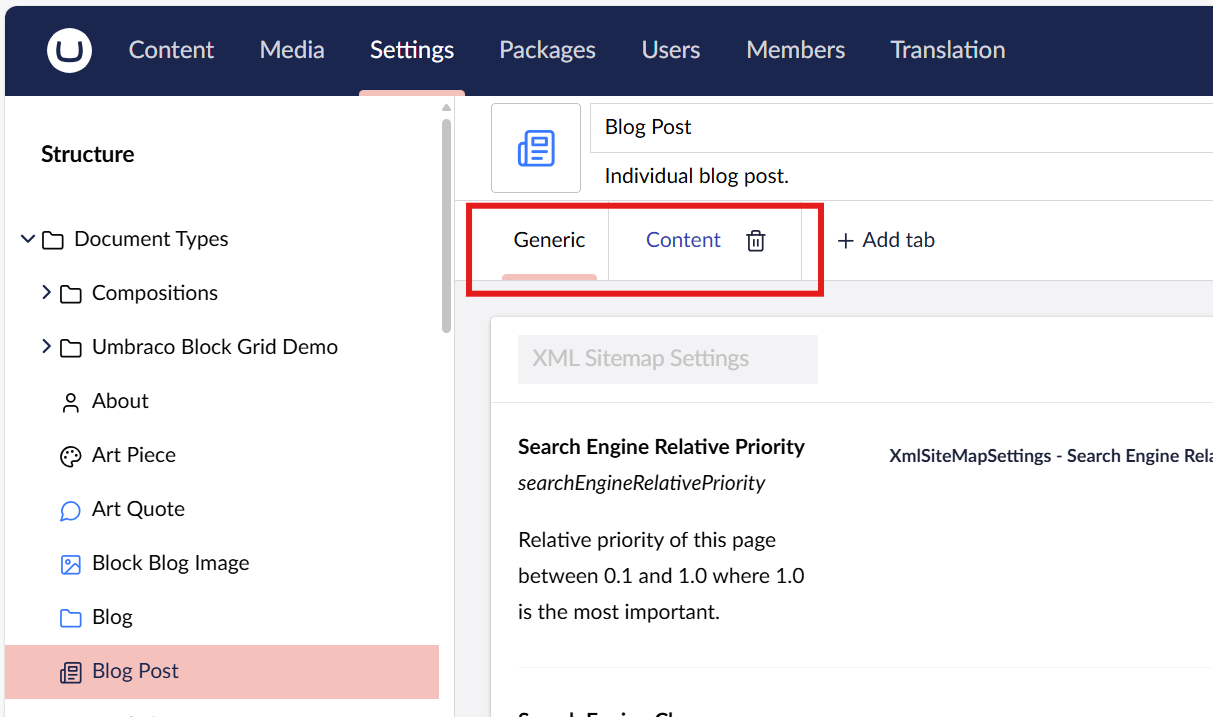Click the Add tab button

coord(886,240)
